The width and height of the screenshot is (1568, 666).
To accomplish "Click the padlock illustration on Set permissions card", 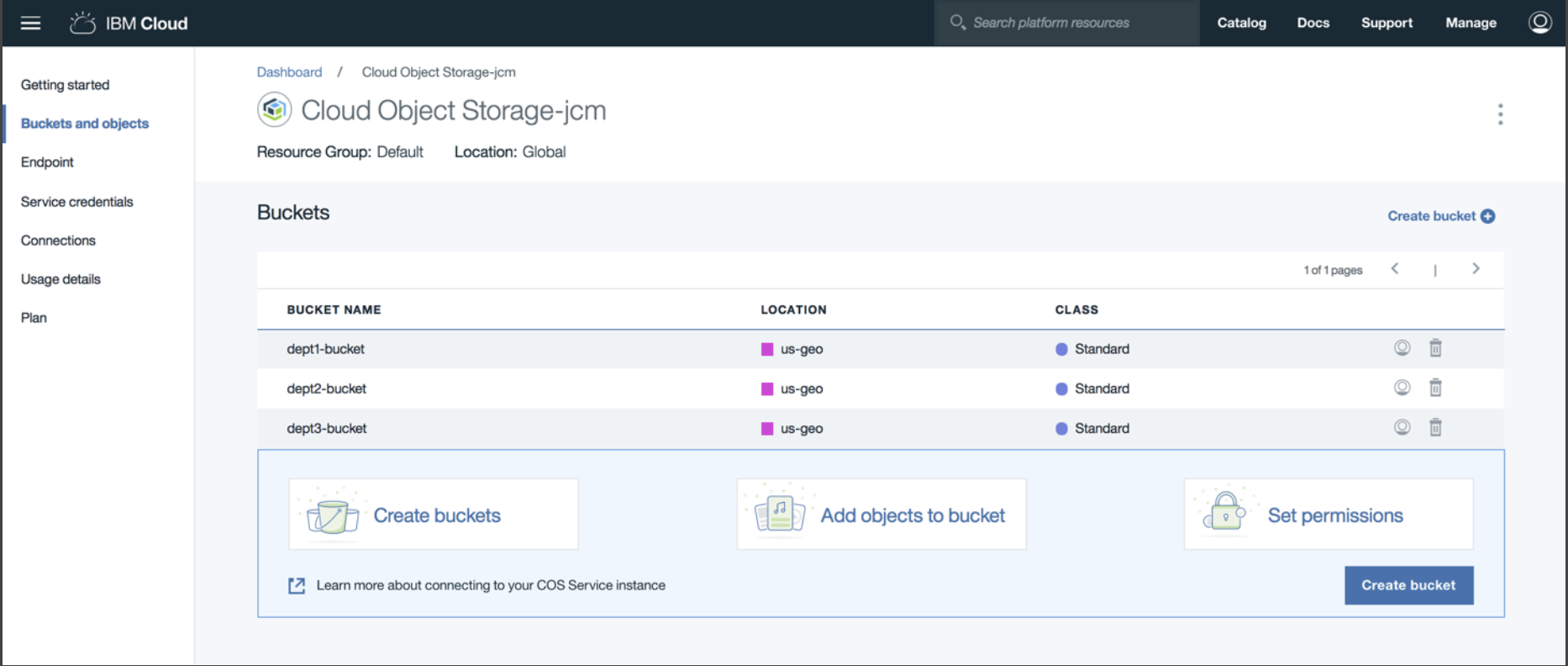I will click(1225, 512).
